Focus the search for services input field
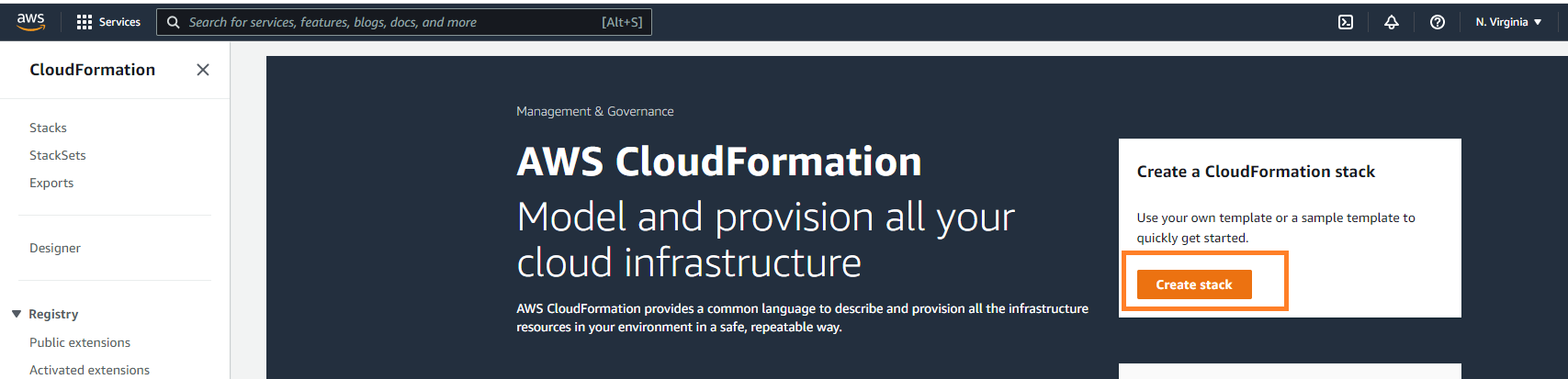This screenshot has width=1568, height=379. point(404,22)
